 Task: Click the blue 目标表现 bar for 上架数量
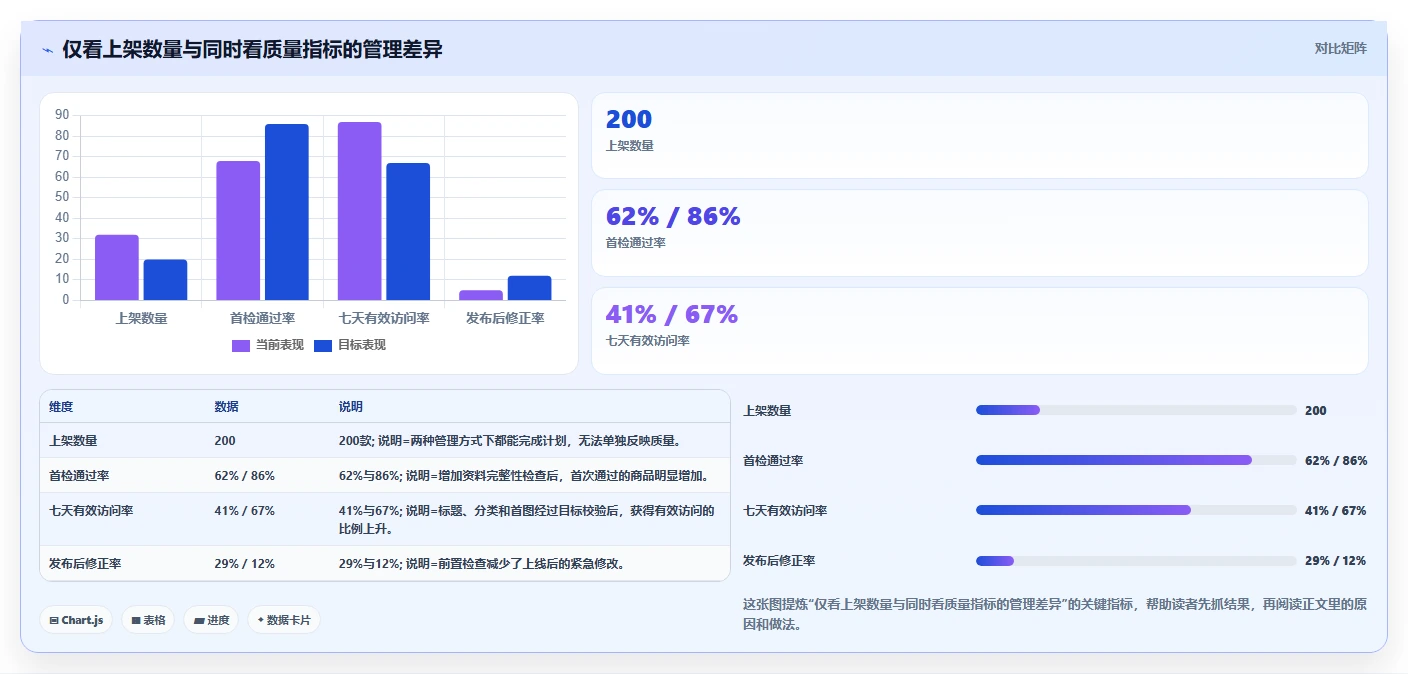coord(165,280)
